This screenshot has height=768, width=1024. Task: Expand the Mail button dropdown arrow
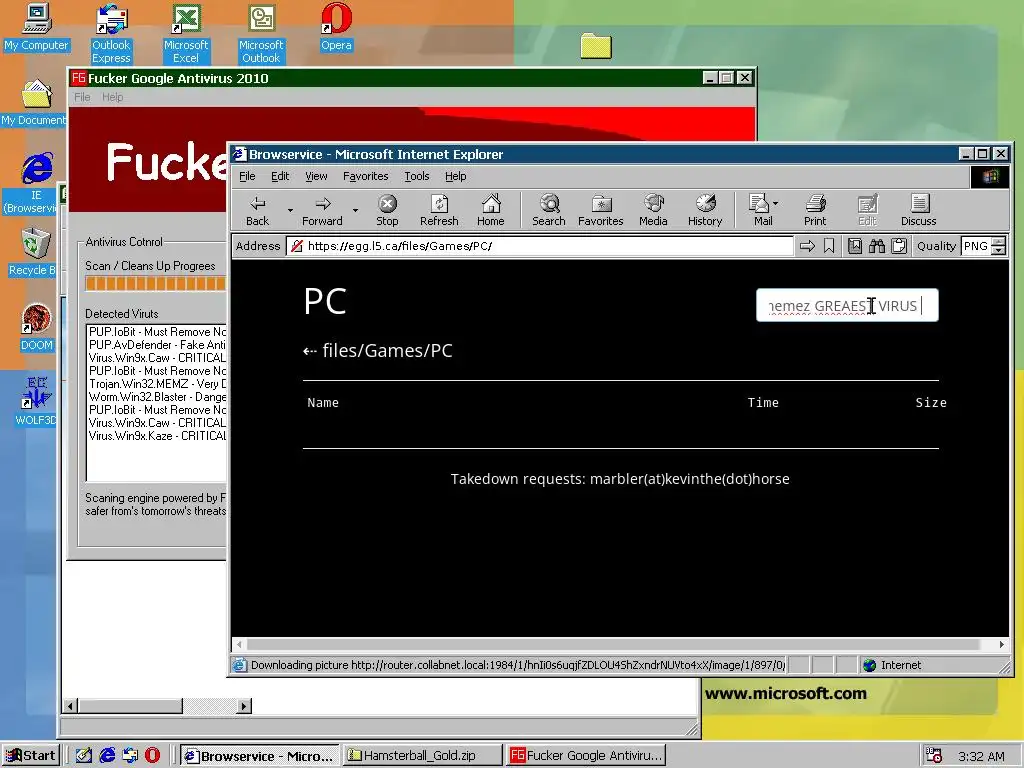point(775,204)
